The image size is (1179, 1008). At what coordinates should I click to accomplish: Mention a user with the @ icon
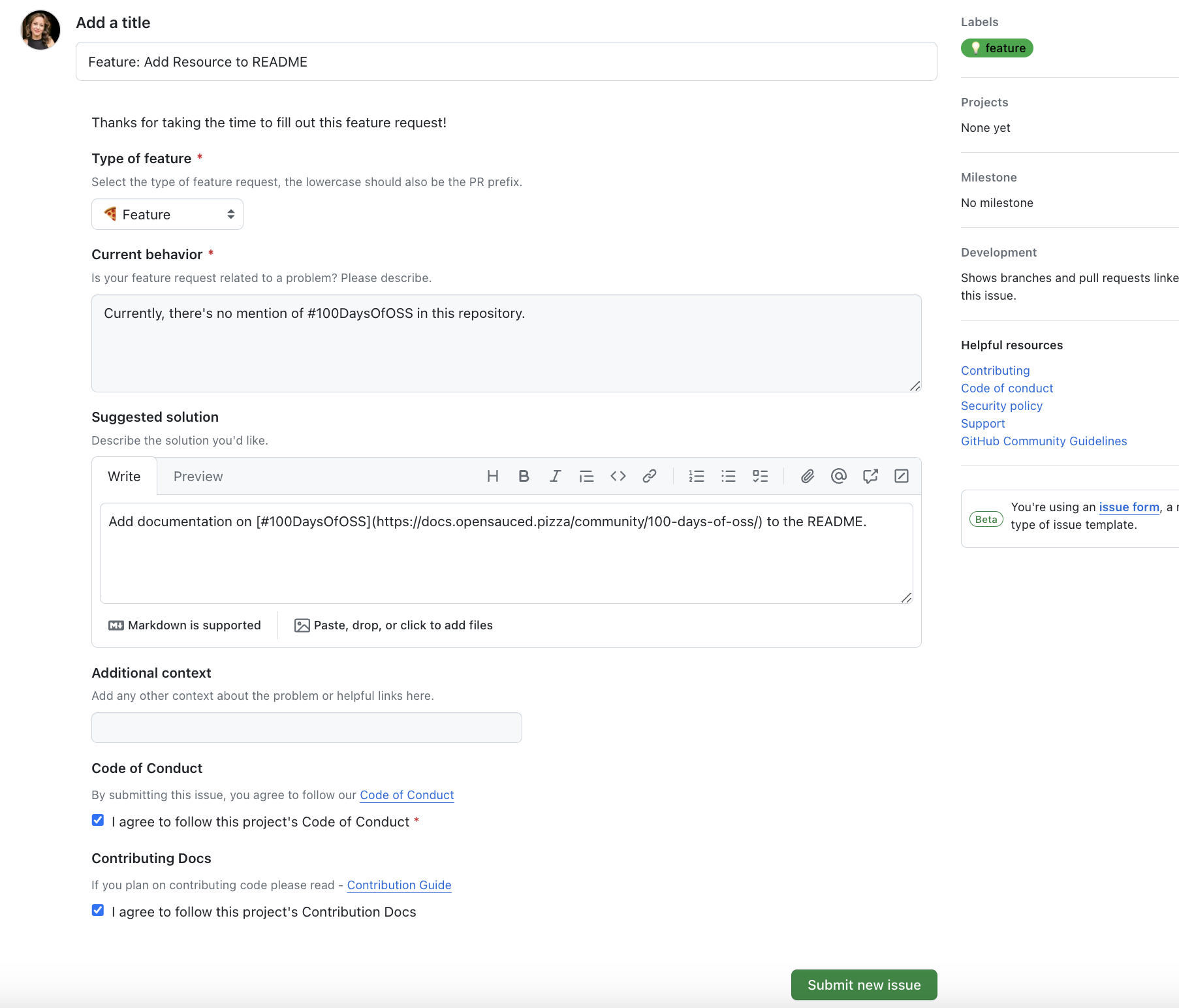point(838,476)
